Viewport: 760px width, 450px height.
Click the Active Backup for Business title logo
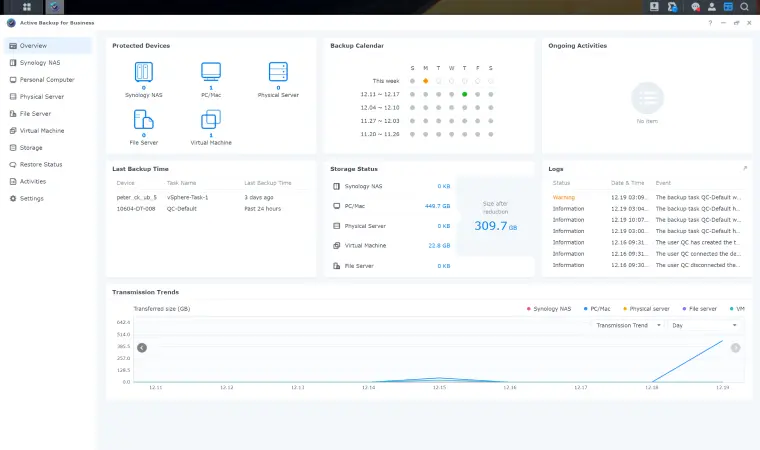(11, 23)
